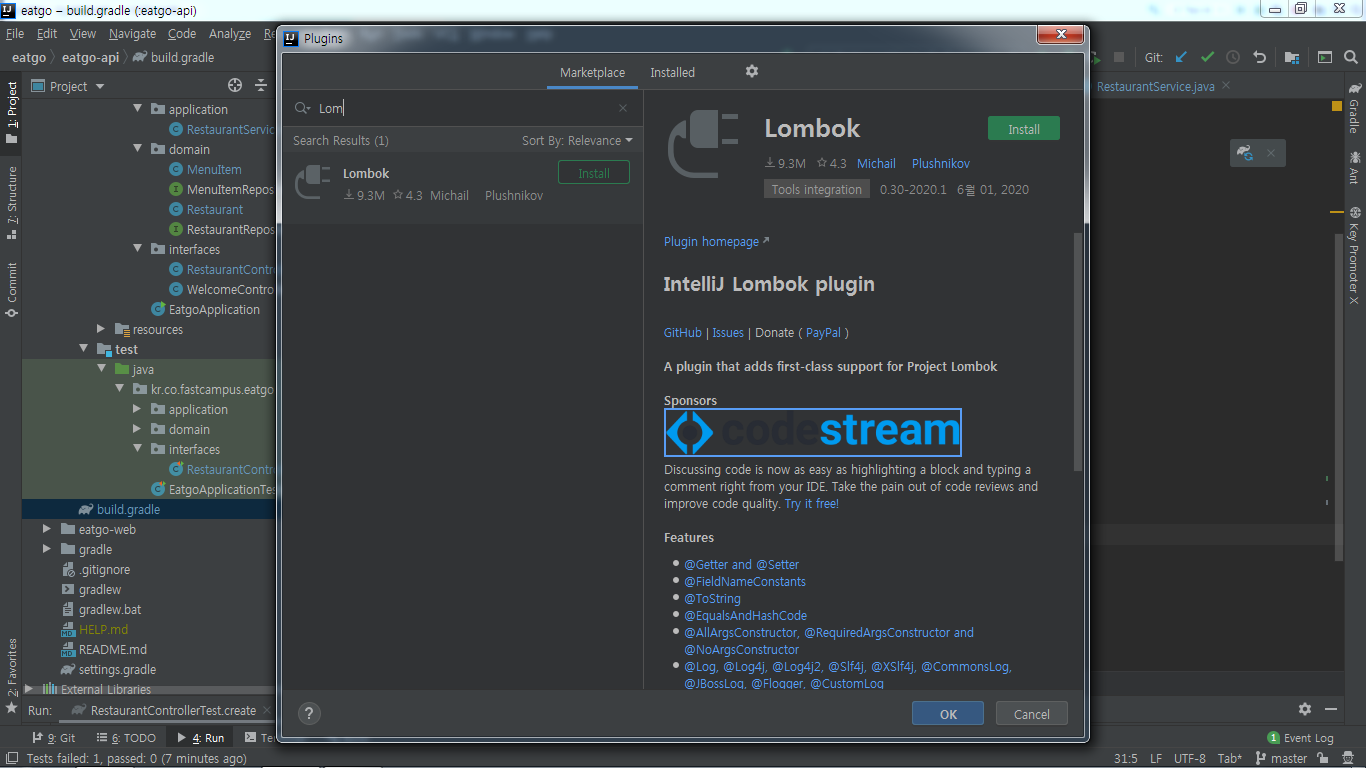Open Ant tool window on right sidebar
The height and width of the screenshot is (768, 1366).
(x=1355, y=166)
